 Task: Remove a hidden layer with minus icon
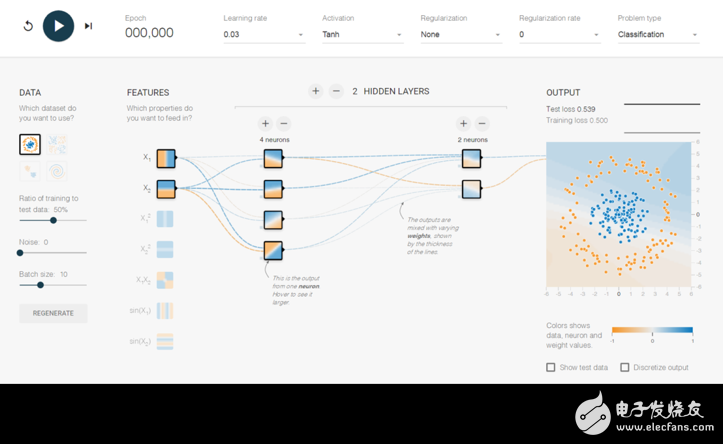click(336, 91)
